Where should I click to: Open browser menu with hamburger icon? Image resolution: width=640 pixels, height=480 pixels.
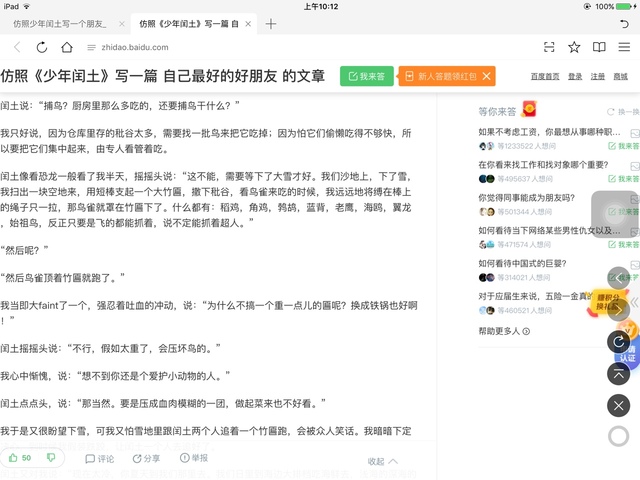click(x=624, y=47)
